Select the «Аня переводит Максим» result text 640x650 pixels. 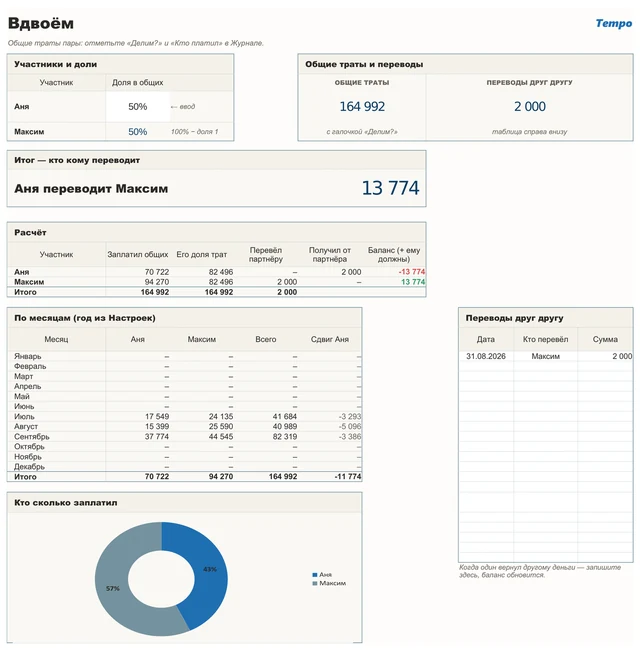(91, 189)
